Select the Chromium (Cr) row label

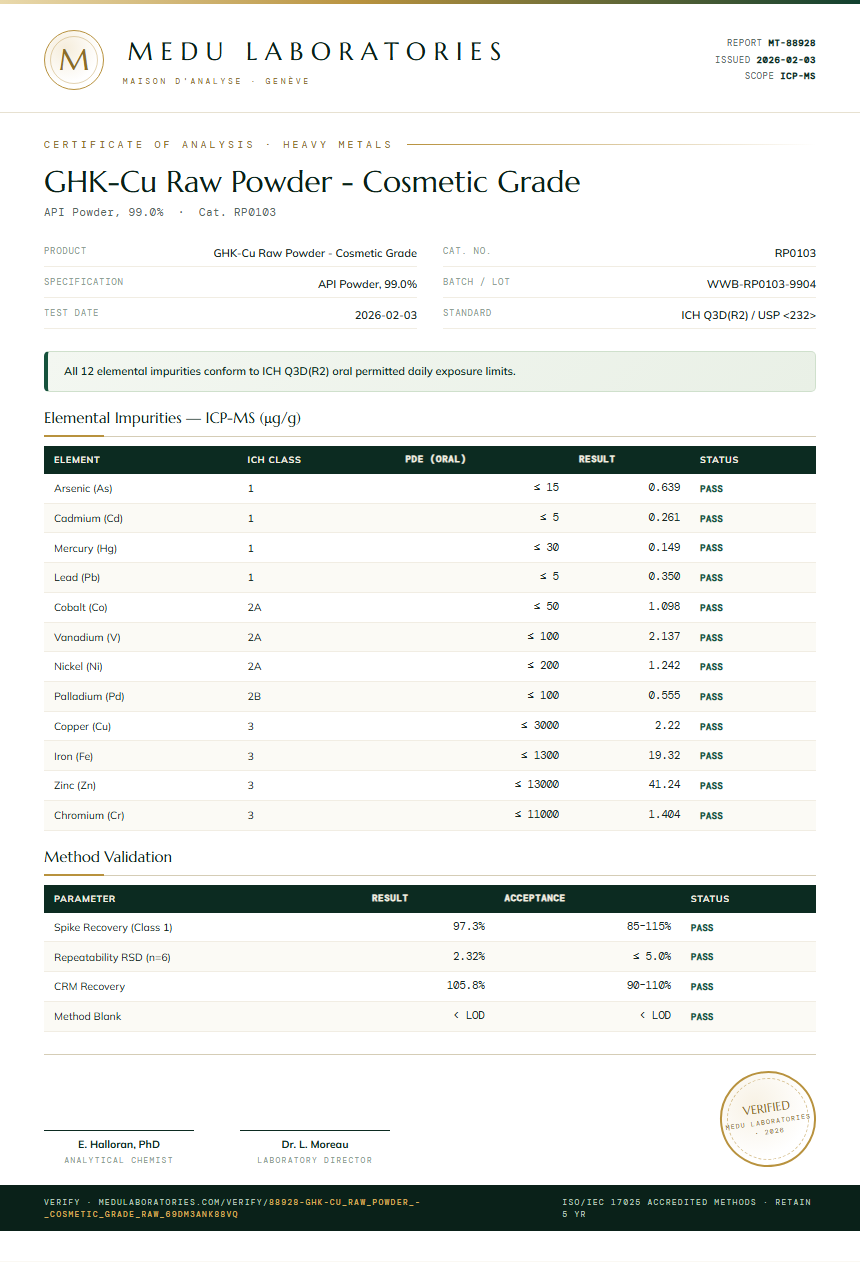coord(89,816)
